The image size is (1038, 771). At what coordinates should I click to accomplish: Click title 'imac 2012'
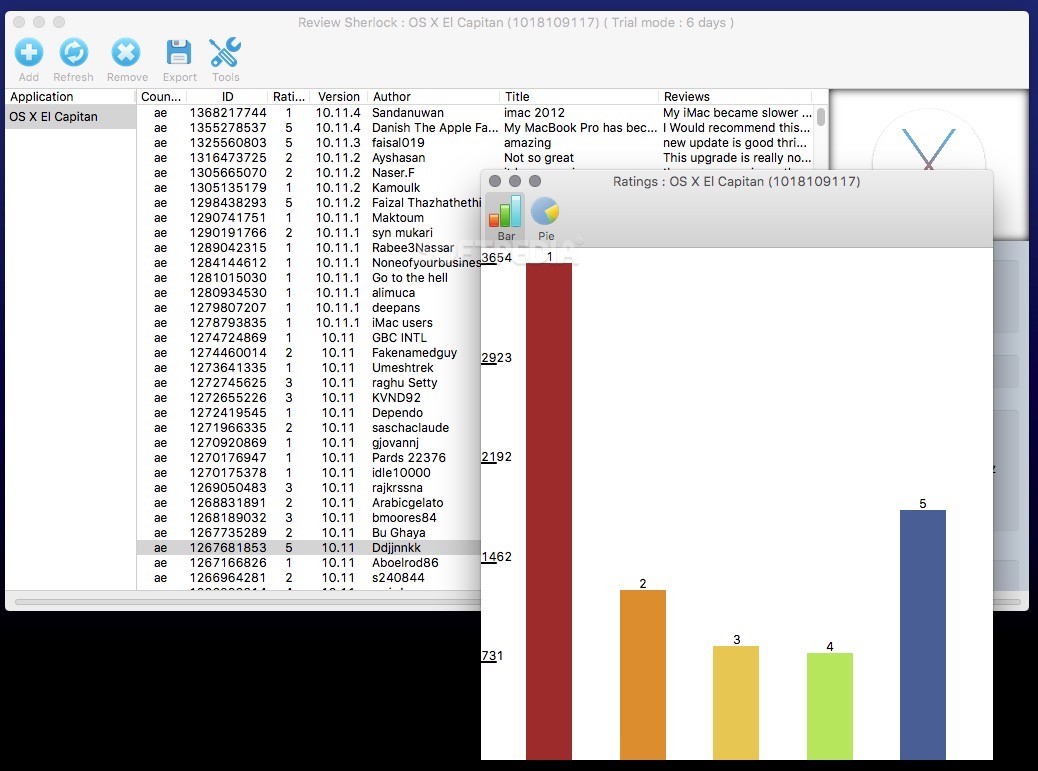tap(534, 113)
